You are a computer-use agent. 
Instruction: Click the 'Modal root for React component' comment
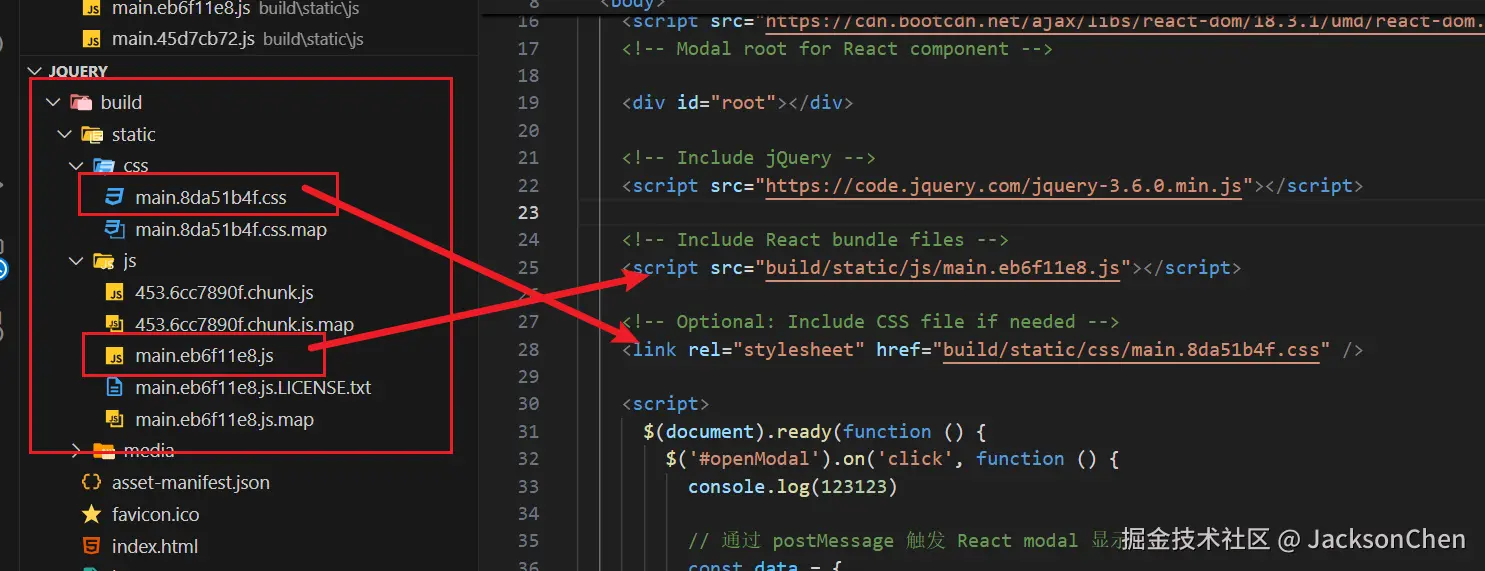coord(837,48)
